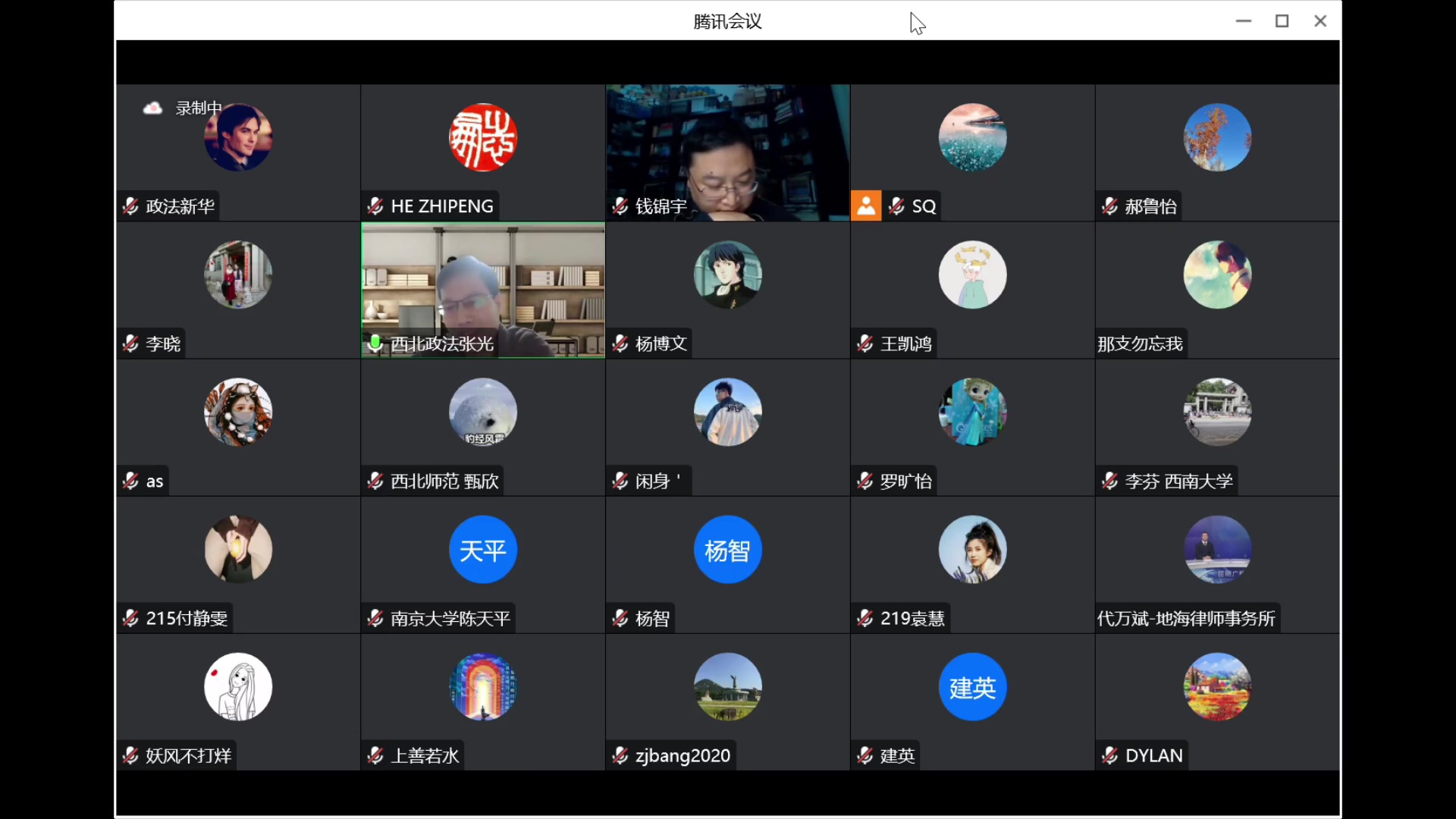The image size is (1456, 819).
Task: Click 妖风不打烊's participant name label
Action: coord(190,755)
